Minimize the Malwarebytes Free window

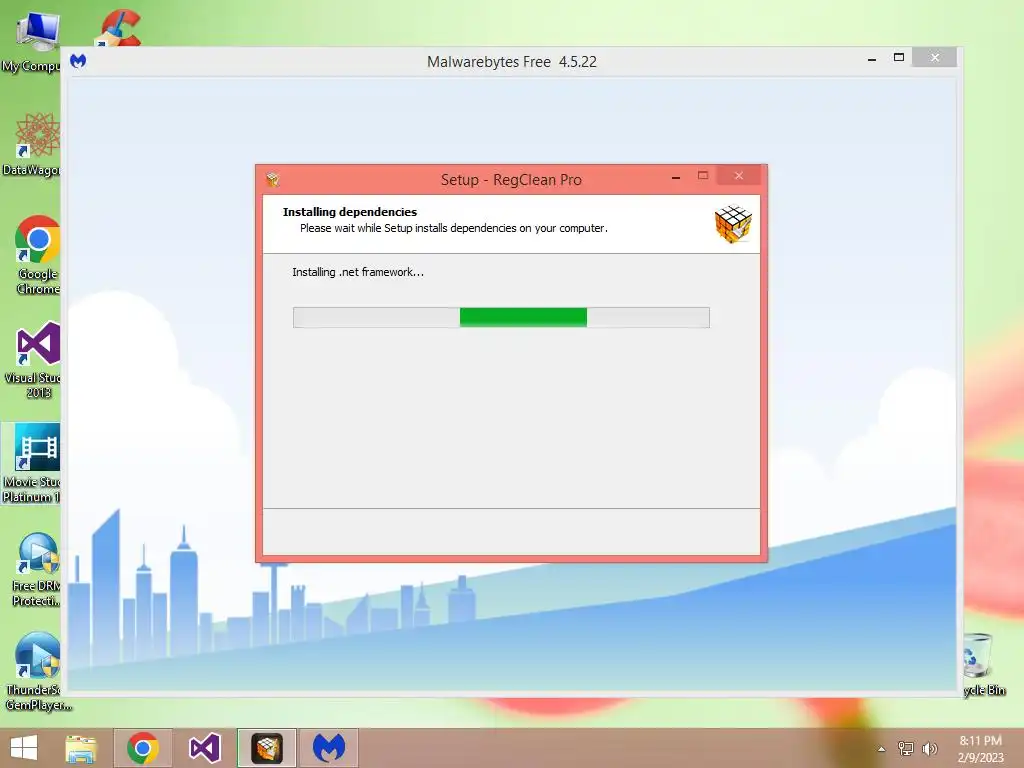point(872,59)
